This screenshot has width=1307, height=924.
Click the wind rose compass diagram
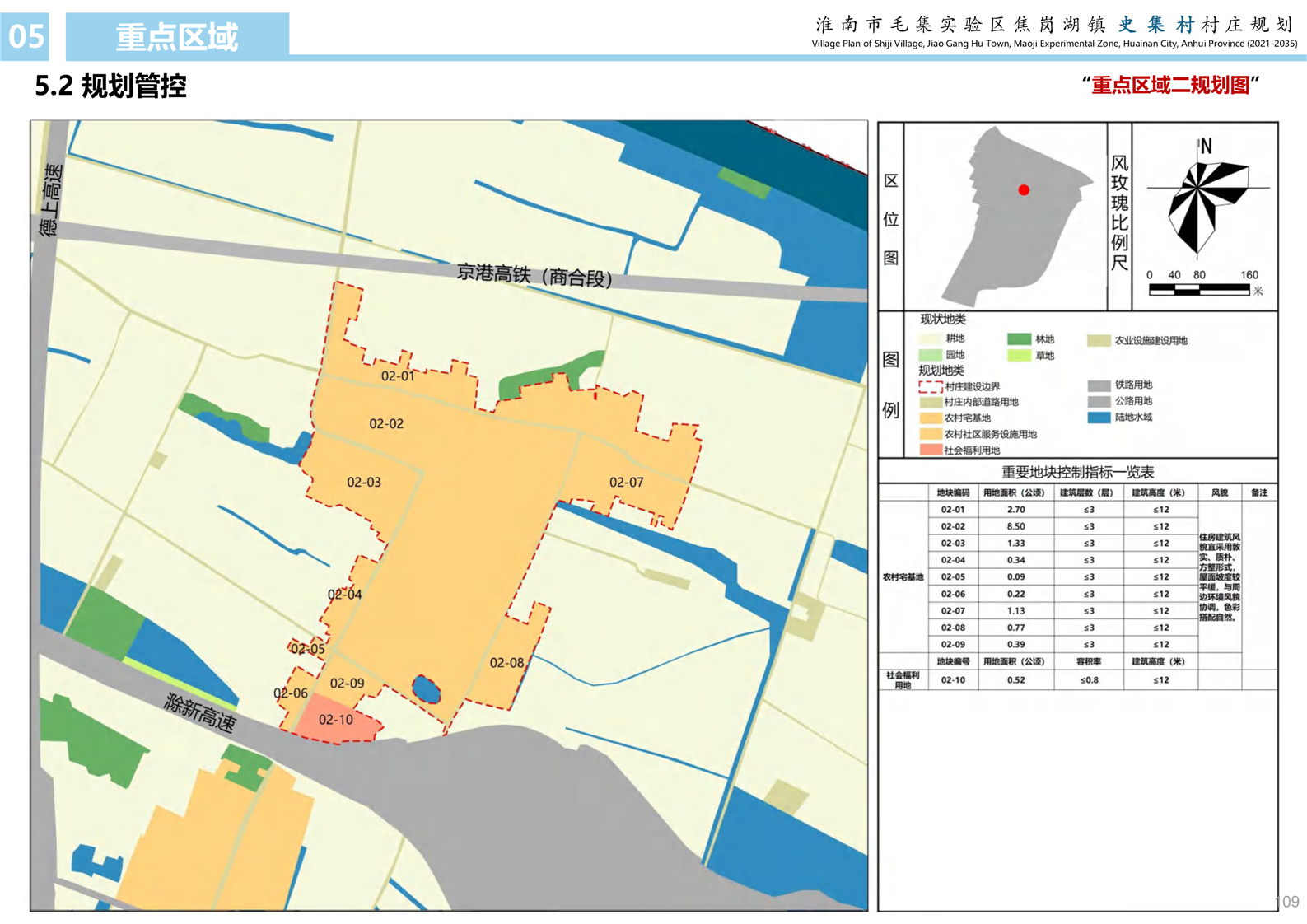1207,203
